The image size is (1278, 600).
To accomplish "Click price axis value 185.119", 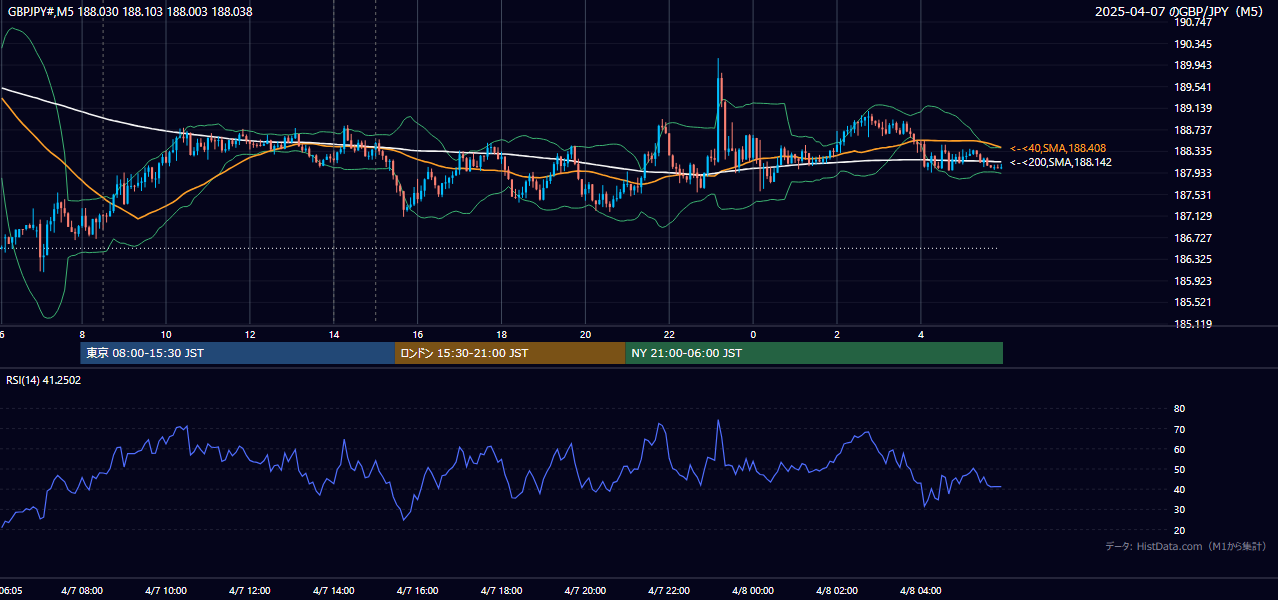I will pyautogui.click(x=1194, y=324).
